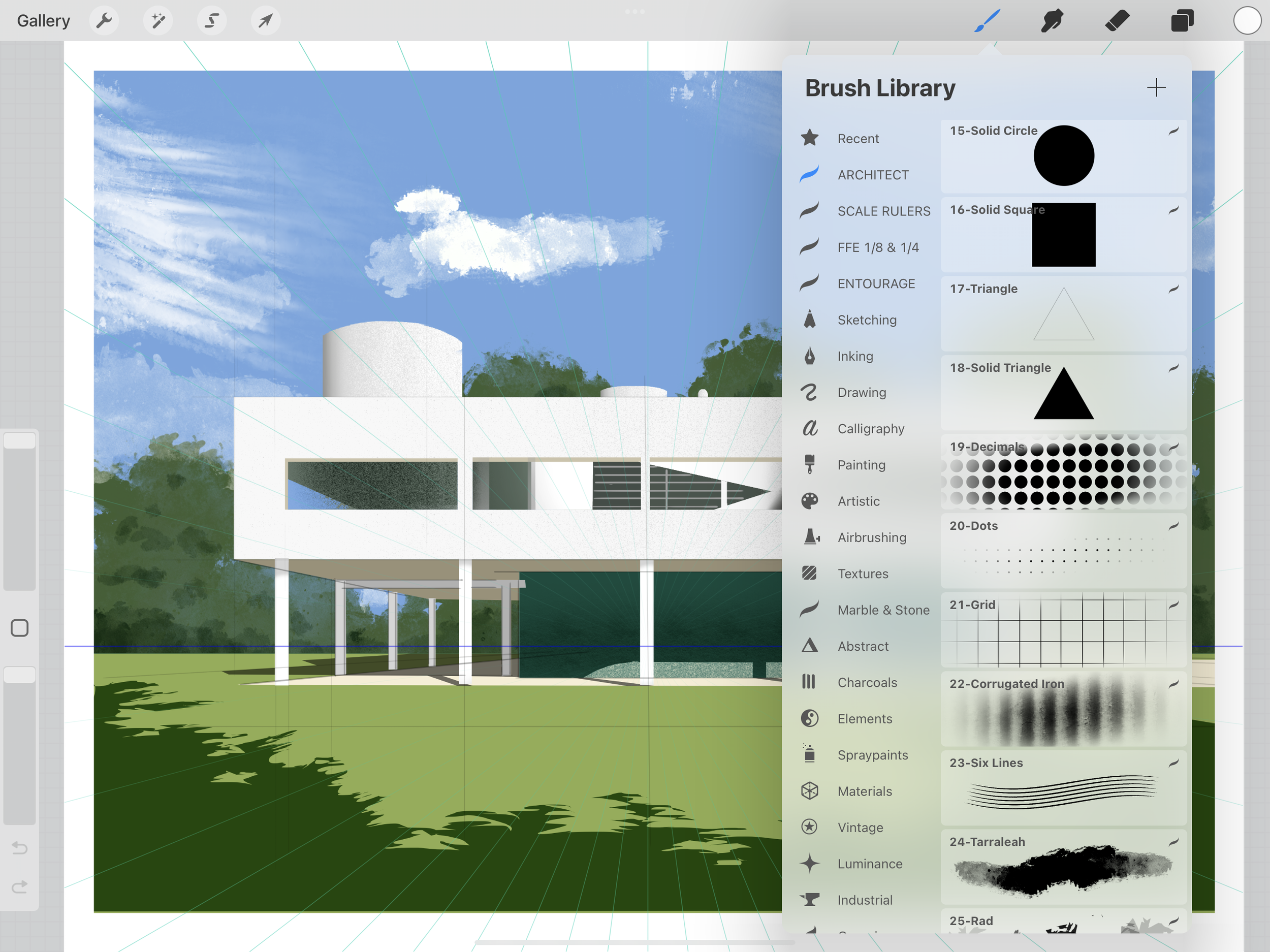Select the 23-Six Lines brush
The image size is (1270, 952).
[1063, 788]
